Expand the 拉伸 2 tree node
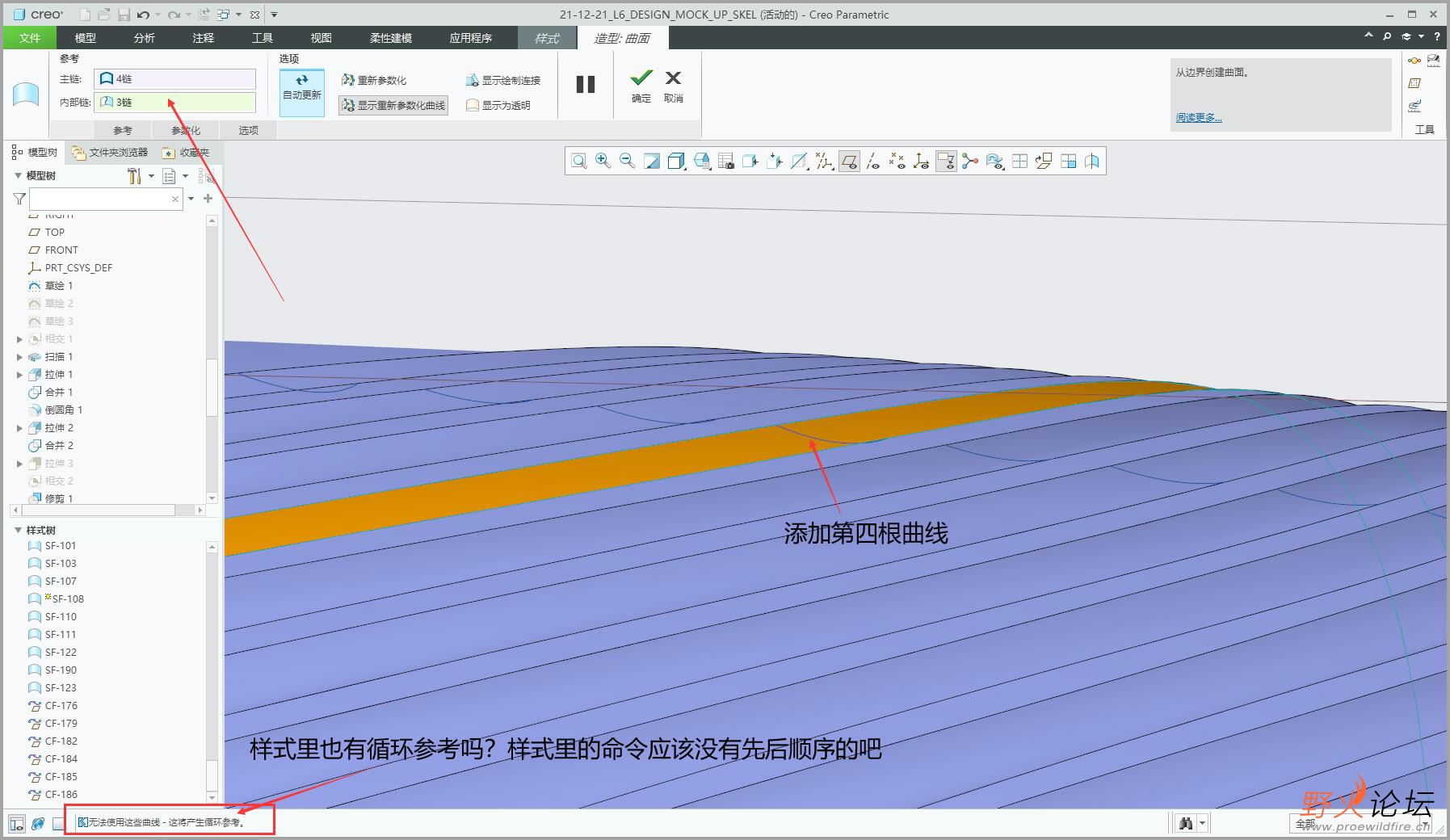 click(19, 428)
